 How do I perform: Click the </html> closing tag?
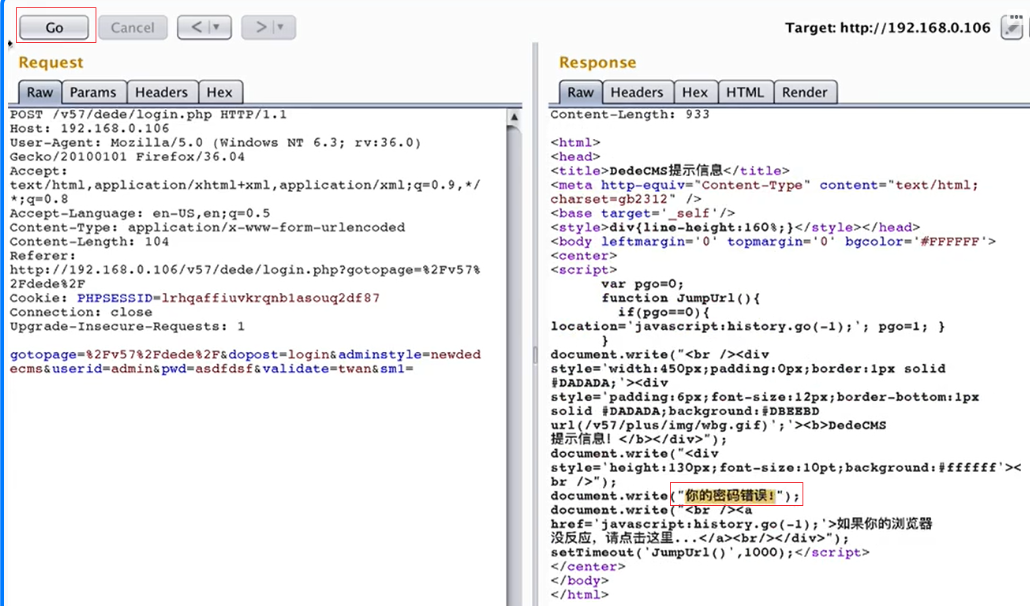pos(579,595)
